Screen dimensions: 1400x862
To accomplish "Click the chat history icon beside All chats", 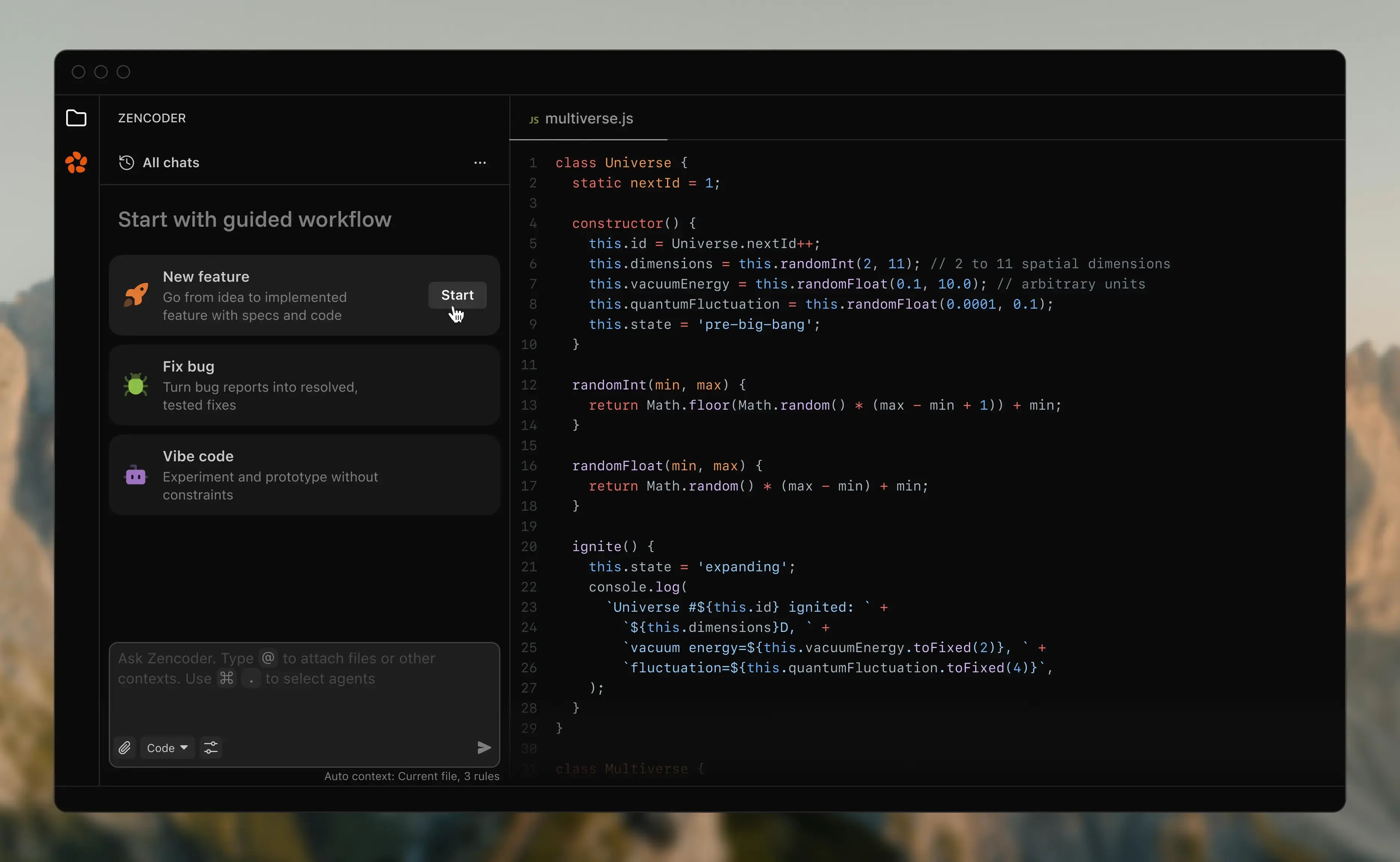I will 126,162.
